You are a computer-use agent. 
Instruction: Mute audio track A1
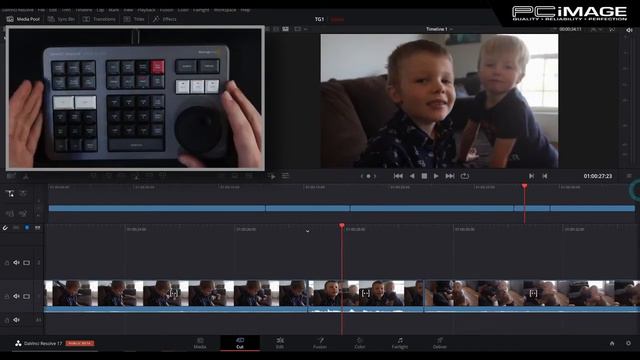pos(16,320)
